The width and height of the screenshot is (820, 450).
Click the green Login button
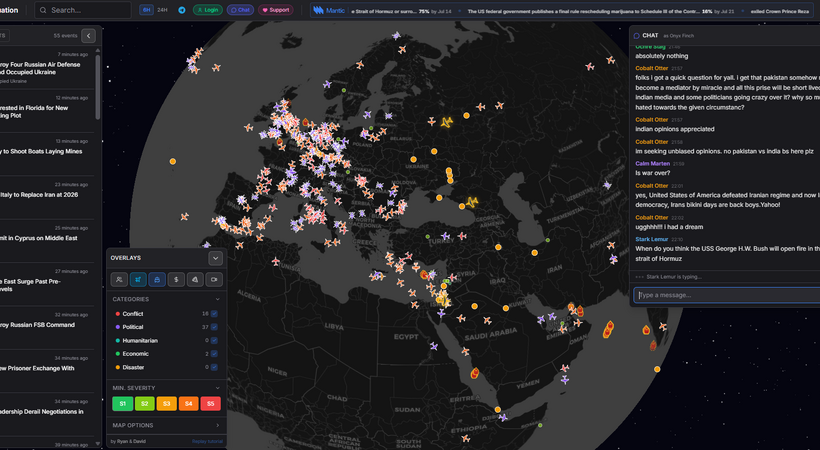207,10
